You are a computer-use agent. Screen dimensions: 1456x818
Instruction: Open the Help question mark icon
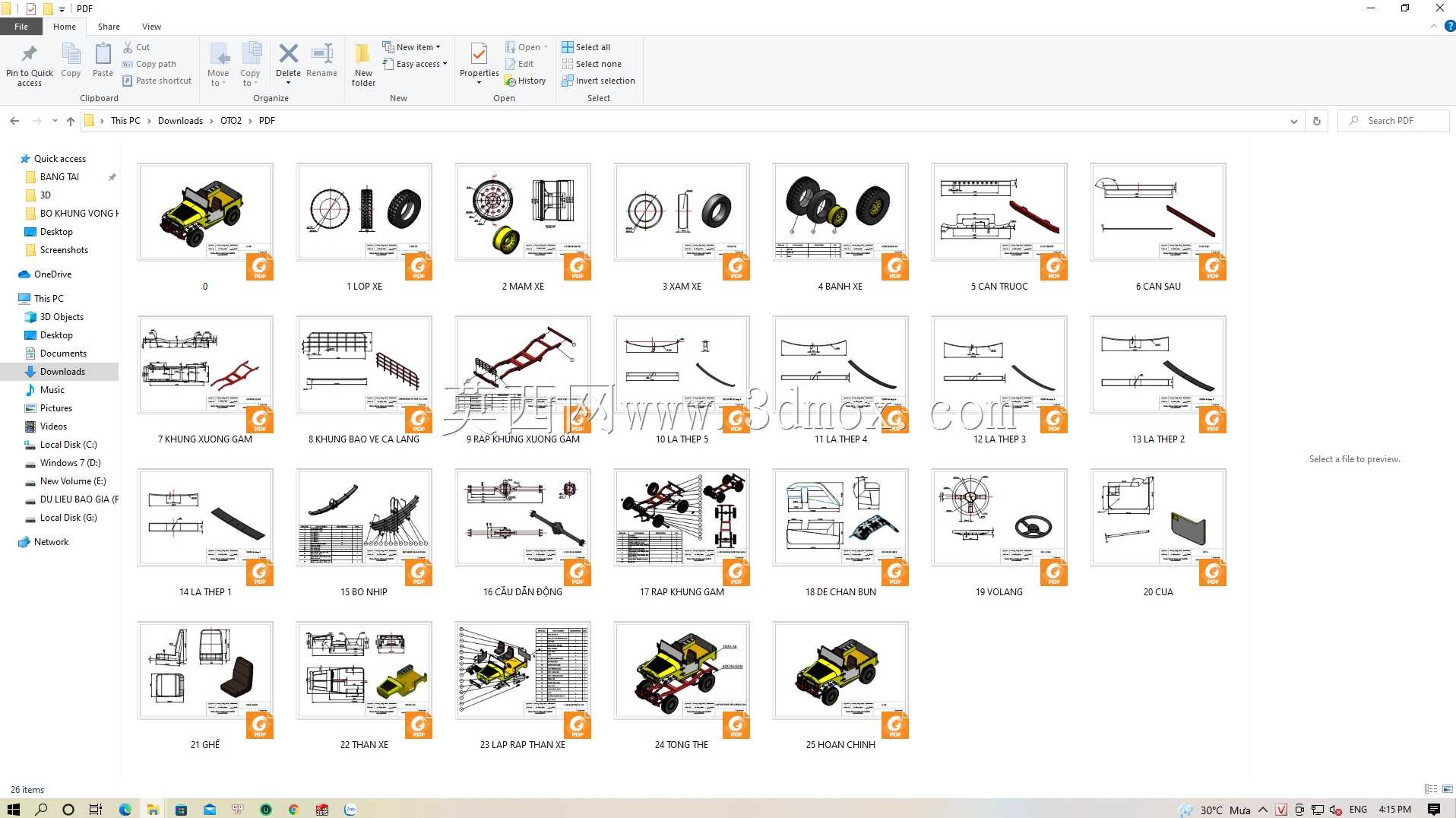pos(1449,26)
